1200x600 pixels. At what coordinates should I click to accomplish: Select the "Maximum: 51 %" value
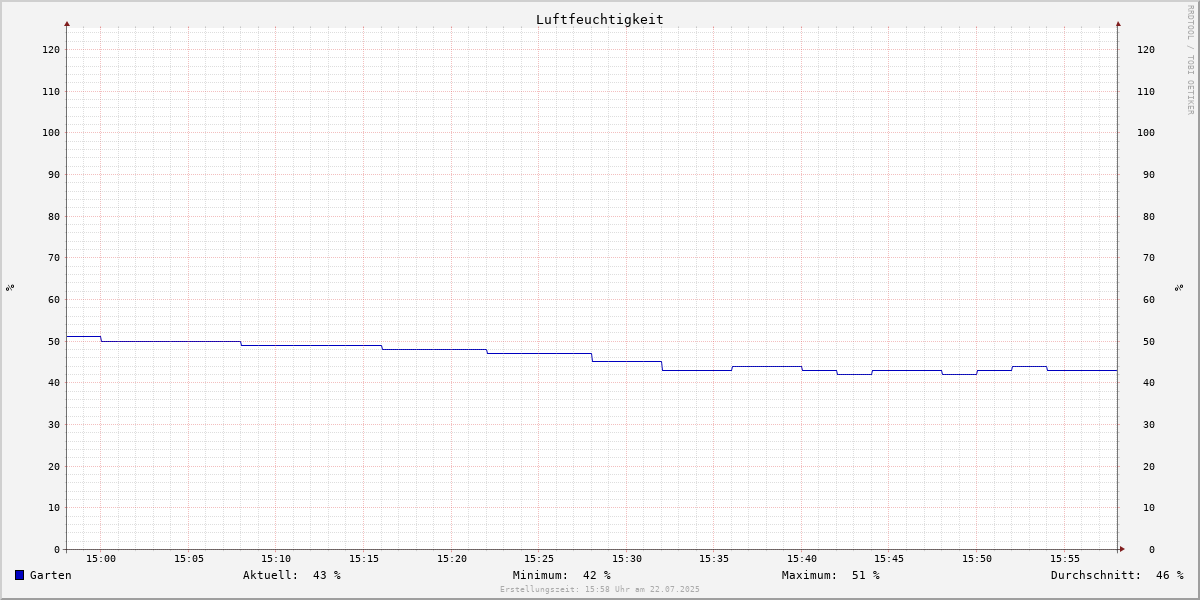pyautogui.click(x=831, y=575)
